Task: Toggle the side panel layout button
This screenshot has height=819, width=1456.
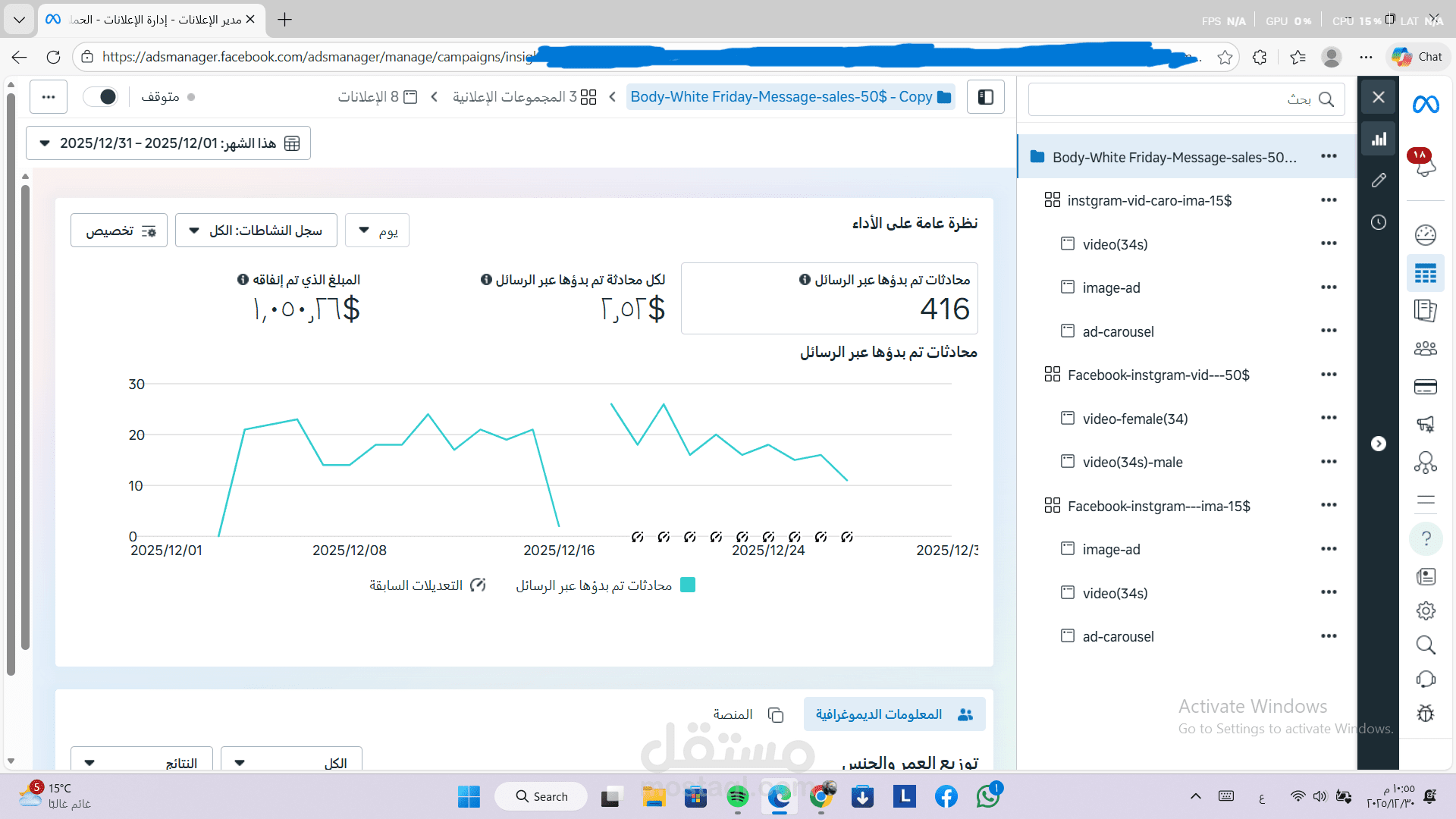Action: pyautogui.click(x=985, y=97)
